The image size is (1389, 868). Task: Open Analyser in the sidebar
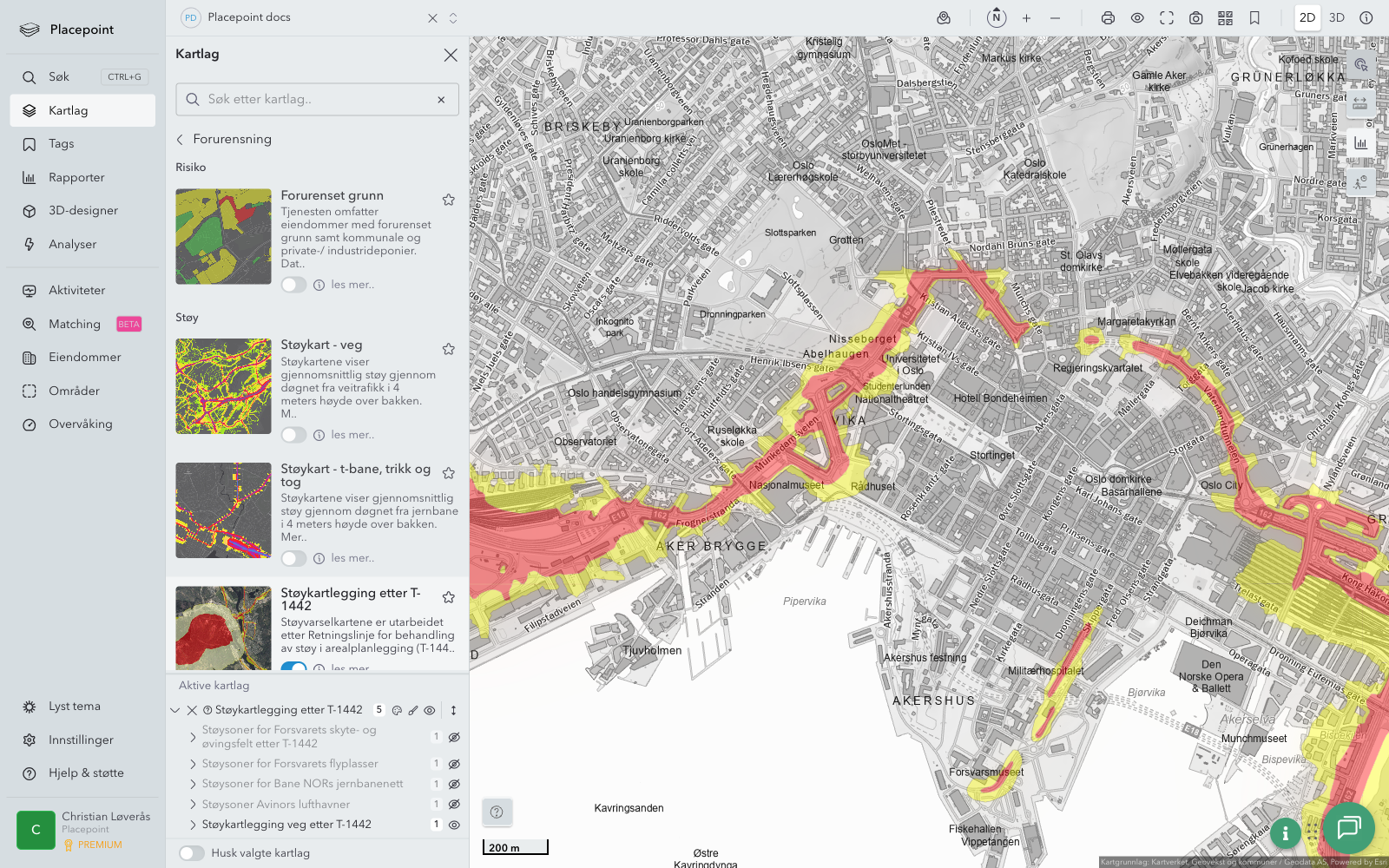coord(73,245)
